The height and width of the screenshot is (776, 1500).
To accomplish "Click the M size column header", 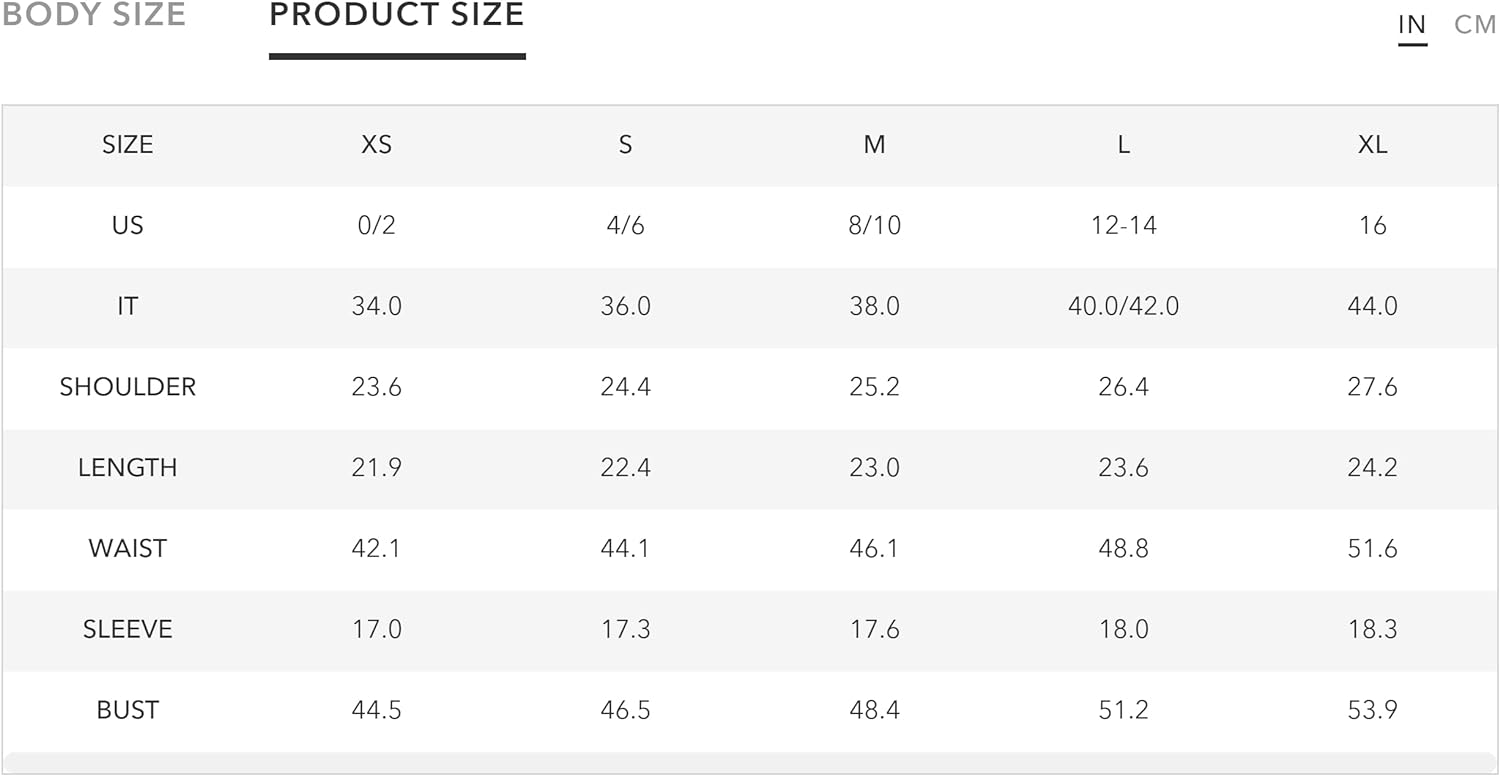I will (874, 145).
